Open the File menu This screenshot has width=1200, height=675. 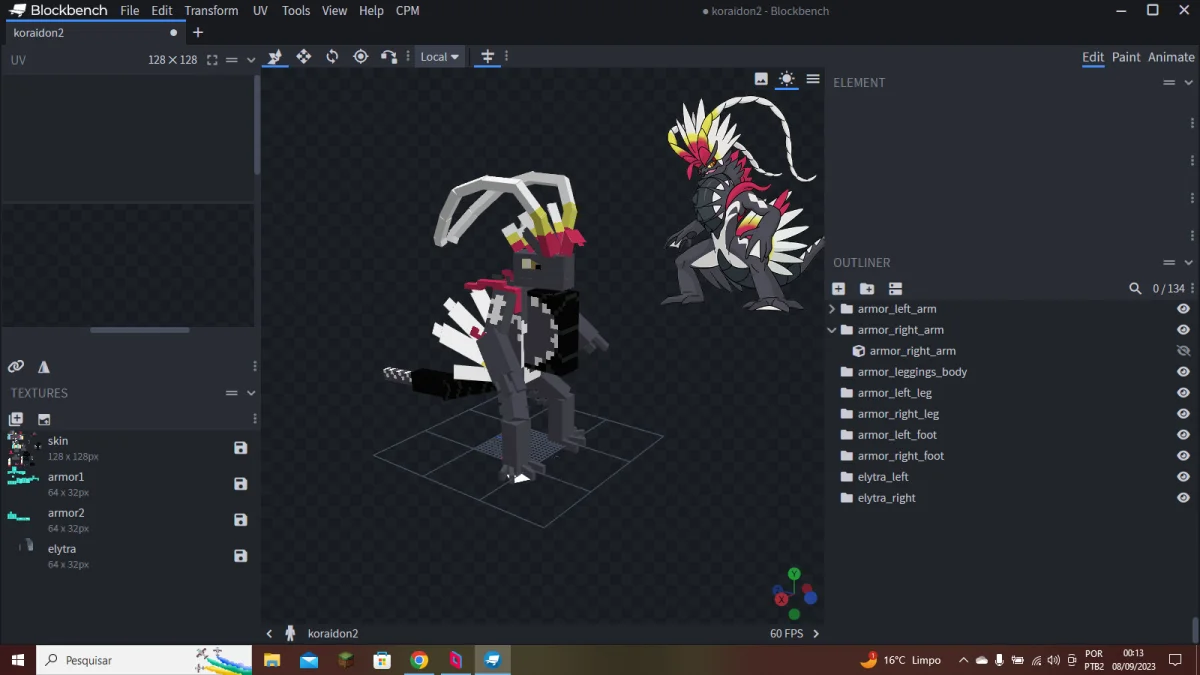click(130, 11)
